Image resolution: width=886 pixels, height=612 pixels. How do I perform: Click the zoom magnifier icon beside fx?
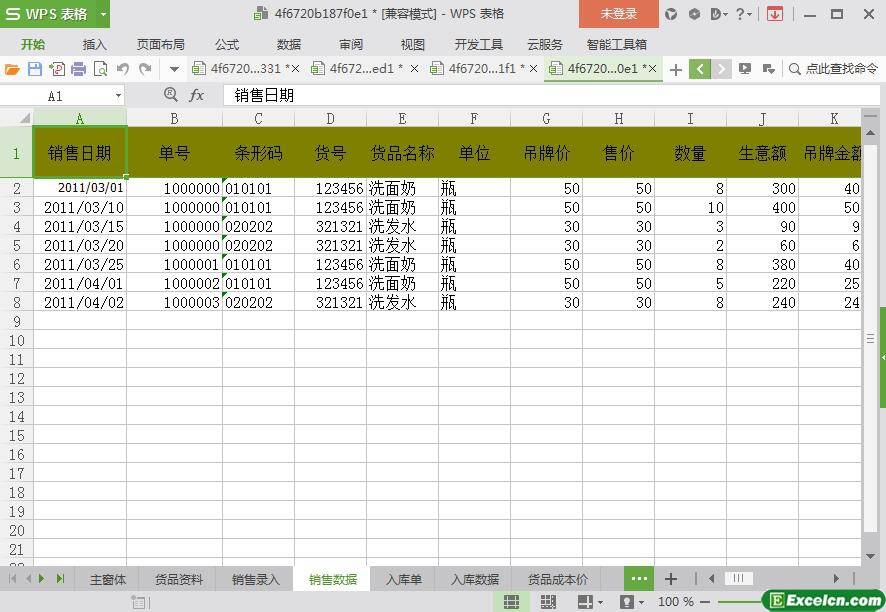point(170,95)
